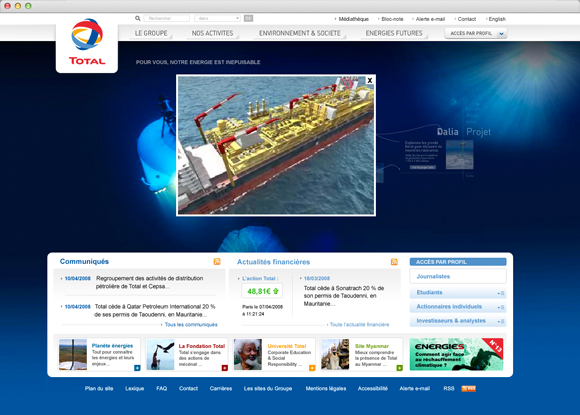This screenshot has width=580, height=415.
Task: Close the ship video popup
Action: (370, 80)
